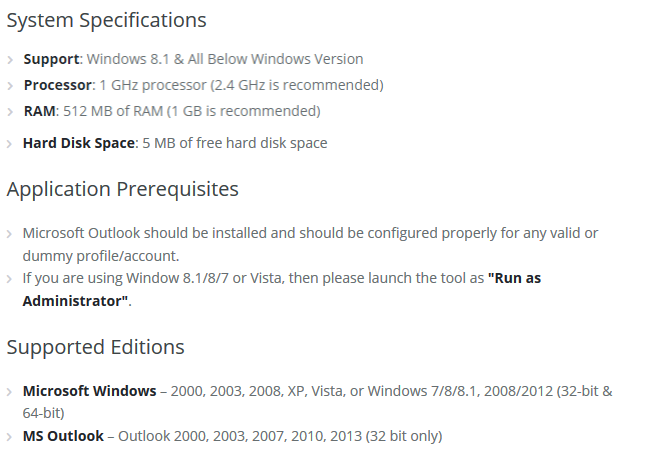649x457 pixels.
Task: Click the Supported Editions heading
Action: tap(96, 347)
